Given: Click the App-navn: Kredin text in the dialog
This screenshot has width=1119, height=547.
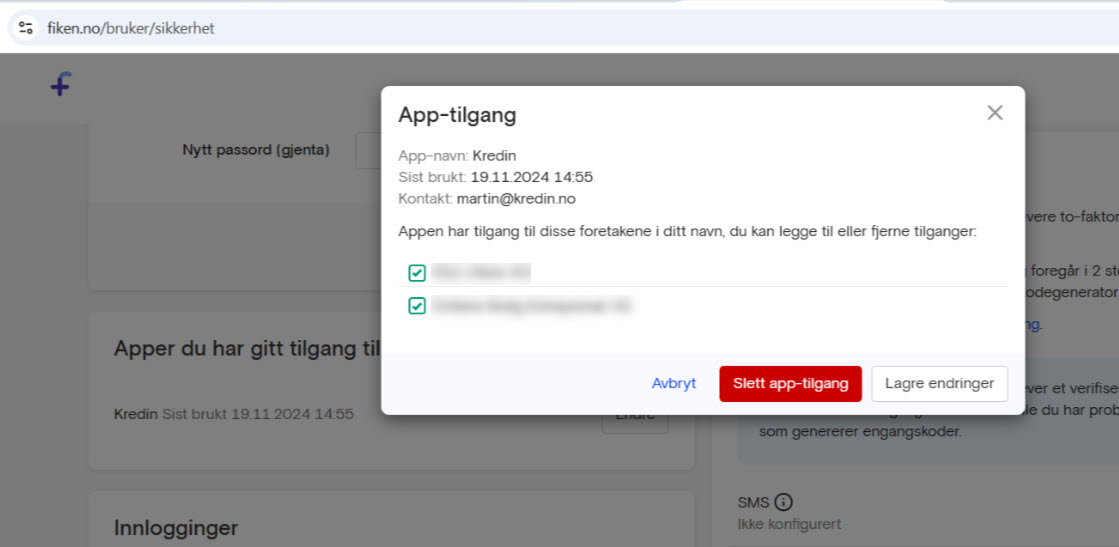Looking at the screenshot, I should (457, 156).
